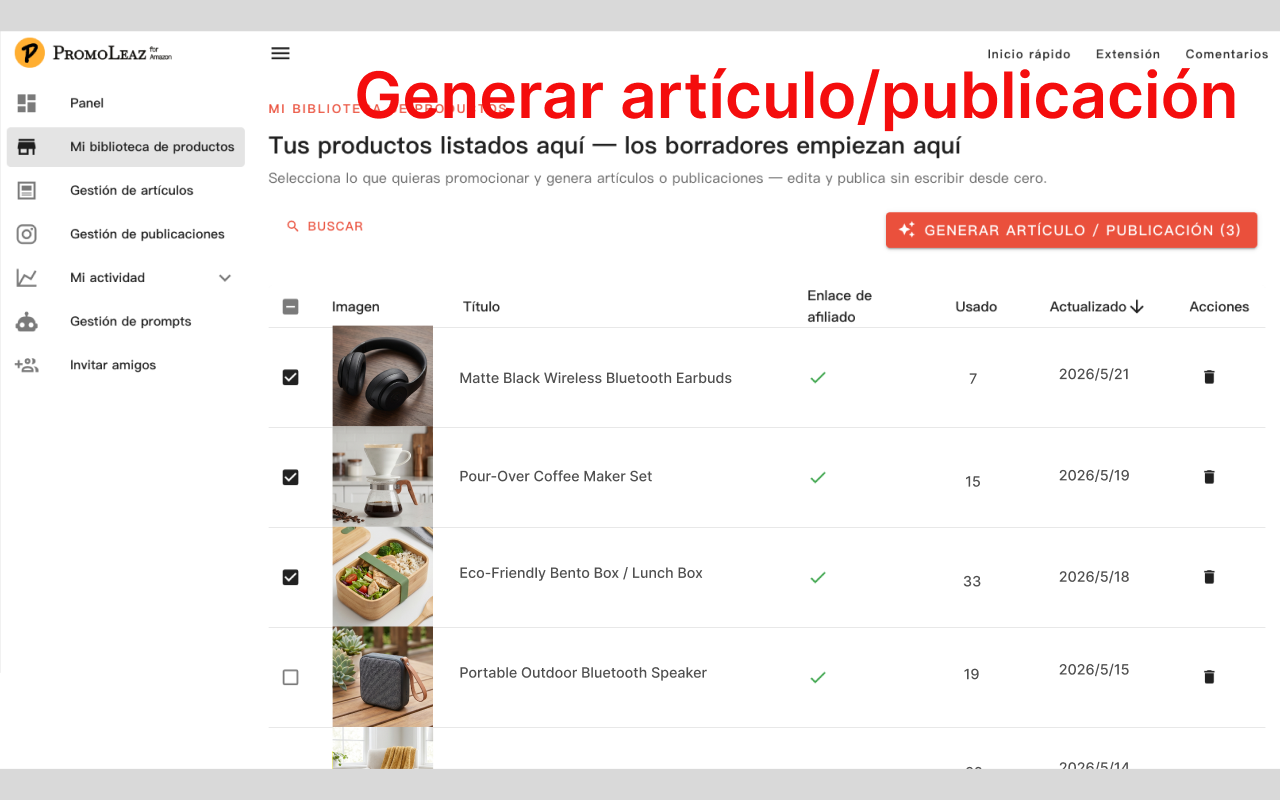
Task: Uncheck Eco-Friendly Bento Box / Lunch Box
Action: [291, 577]
